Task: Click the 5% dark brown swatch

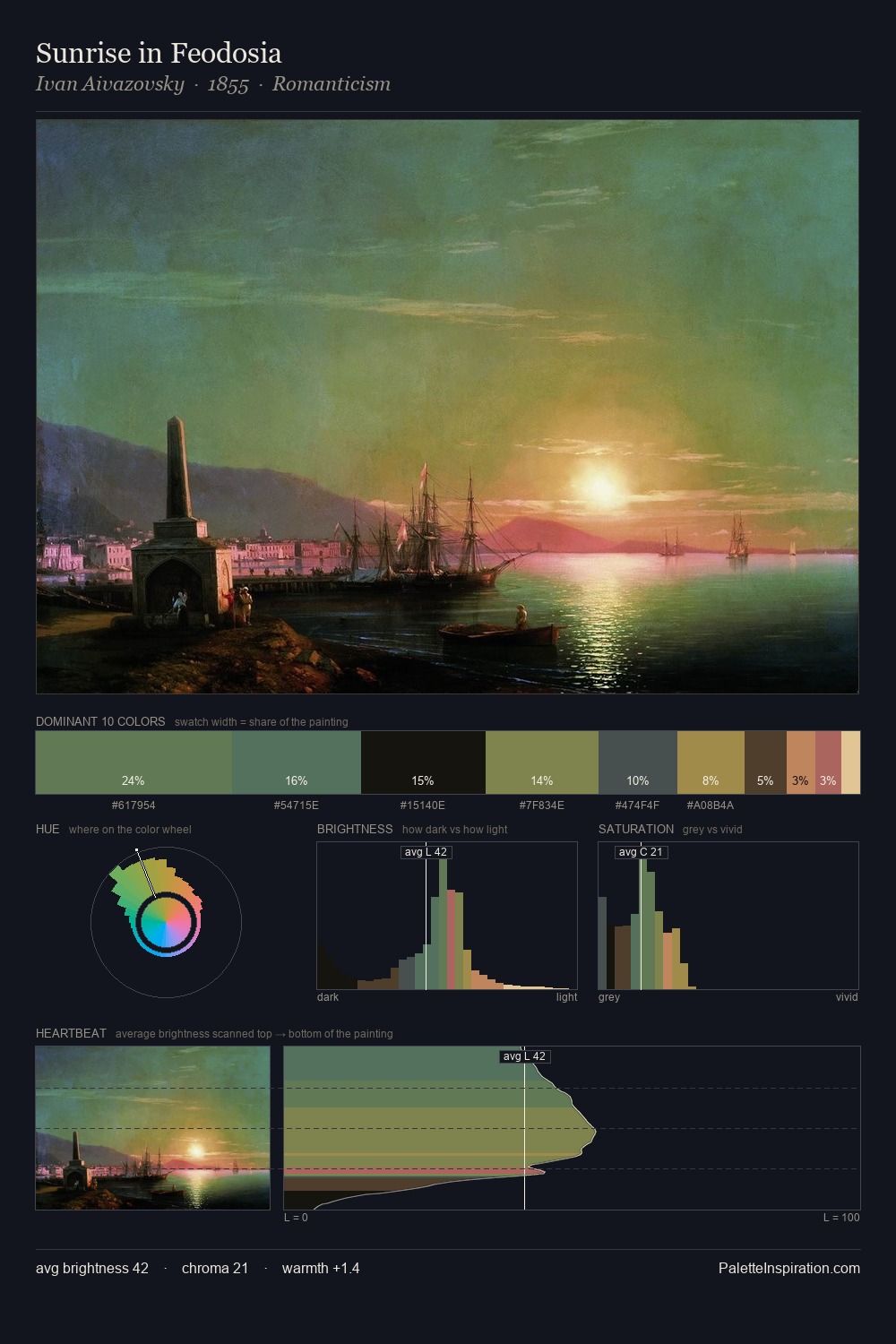Action: 765,762
